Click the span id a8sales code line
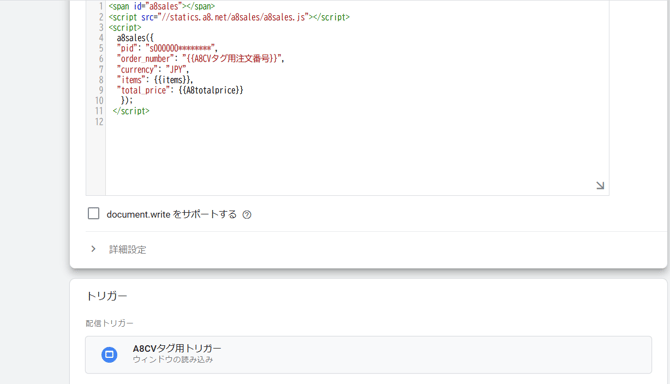This screenshot has height=384, width=670. tap(162, 6)
